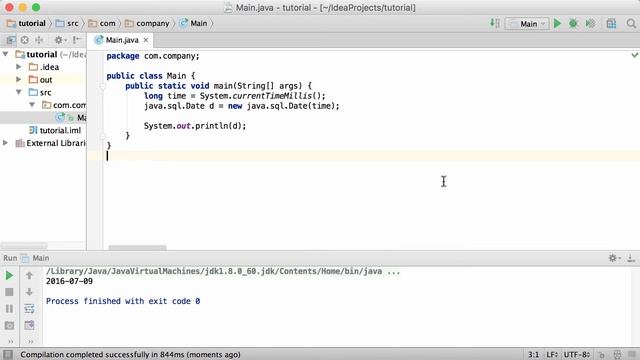Stop the process in Run panel
Viewport: 640px width, 360px height.
[x=9, y=292]
